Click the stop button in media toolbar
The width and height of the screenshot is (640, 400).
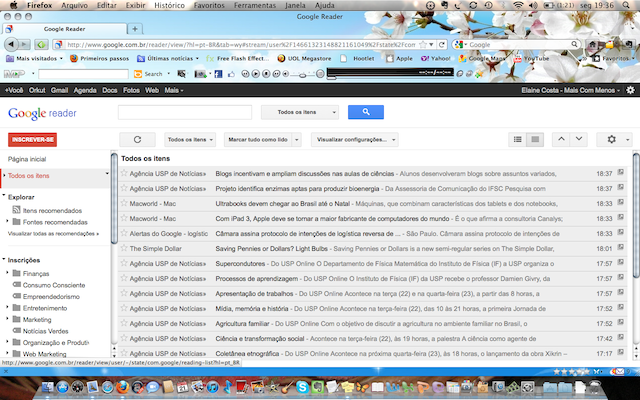[x=266, y=74]
